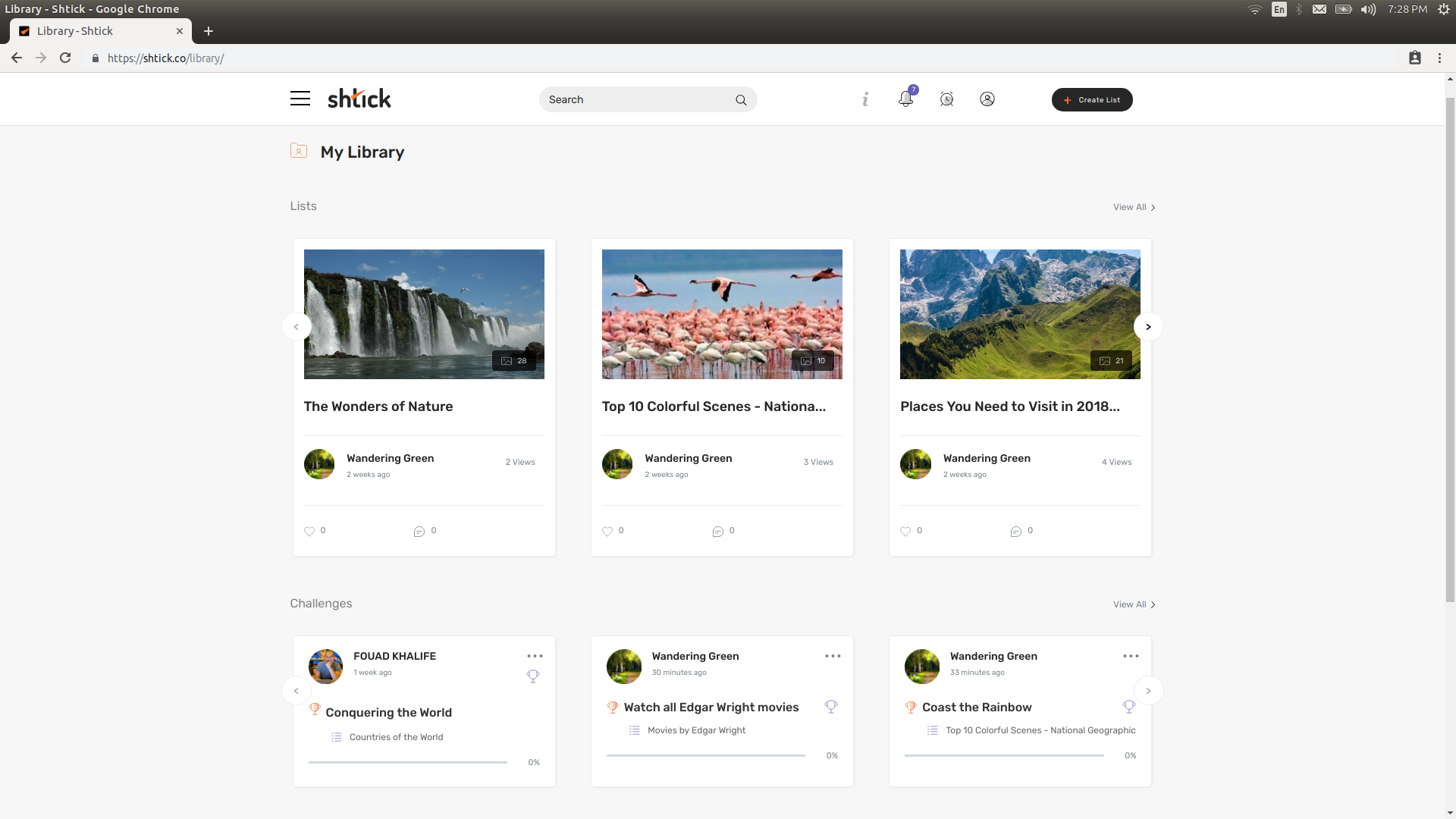
Task: Open the Chrome extension clipboard icon
Action: [1414, 58]
